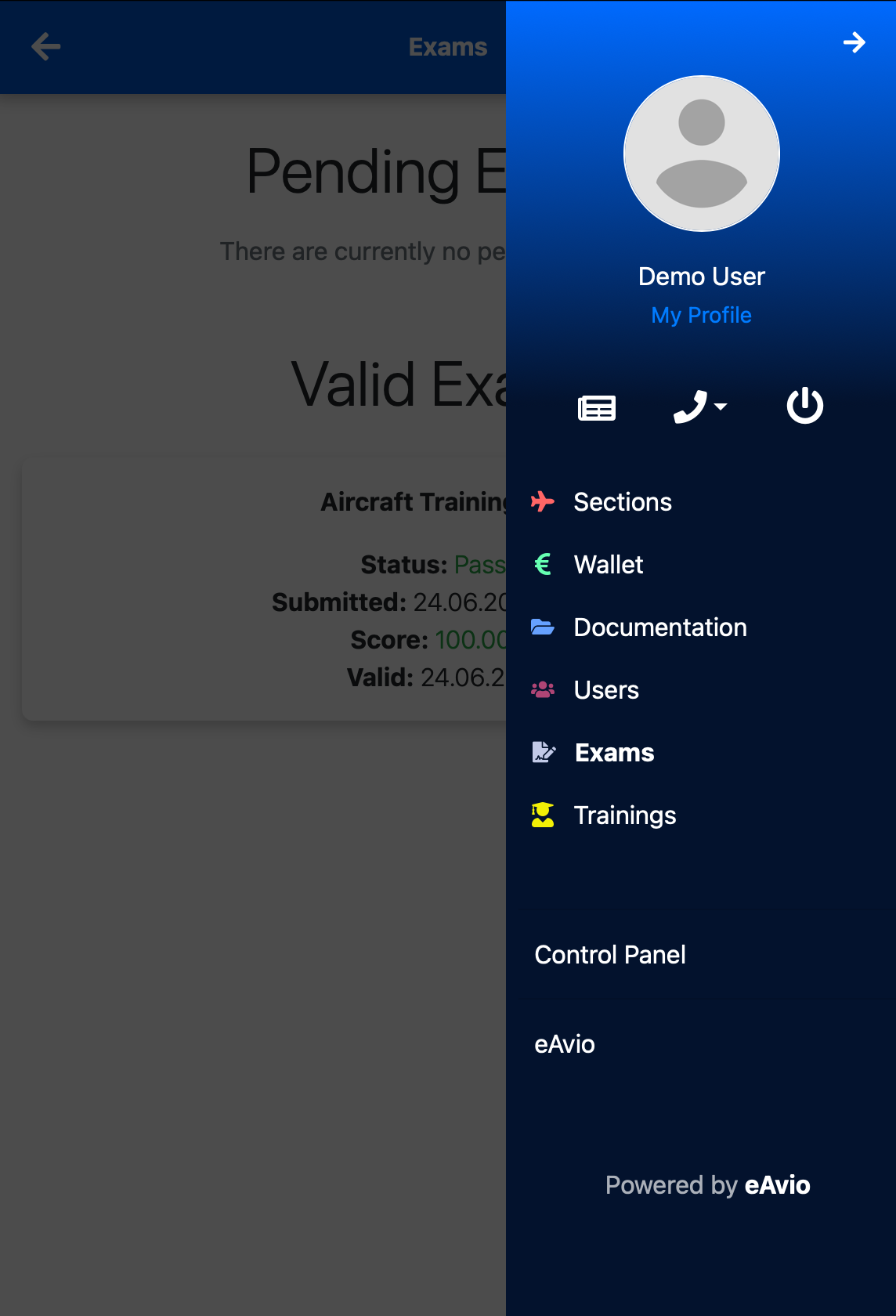Click the red airplane Sections icon
Viewport: 896px width, 1316px height.
pyautogui.click(x=543, y=501)
